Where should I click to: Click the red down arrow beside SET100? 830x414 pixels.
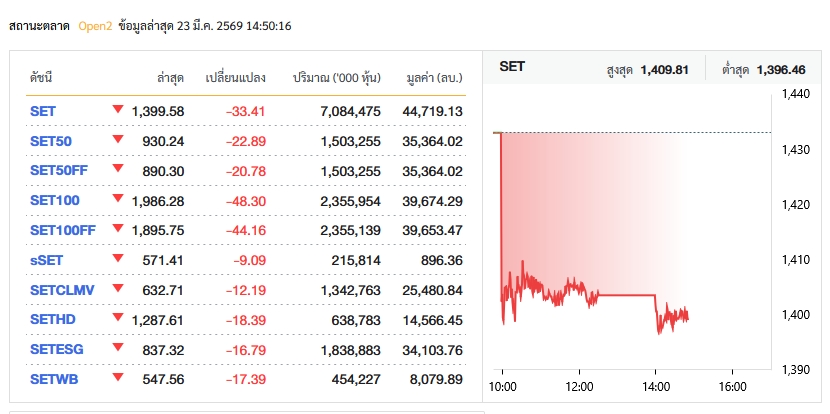pyautogui.click(x=118, y=199)
